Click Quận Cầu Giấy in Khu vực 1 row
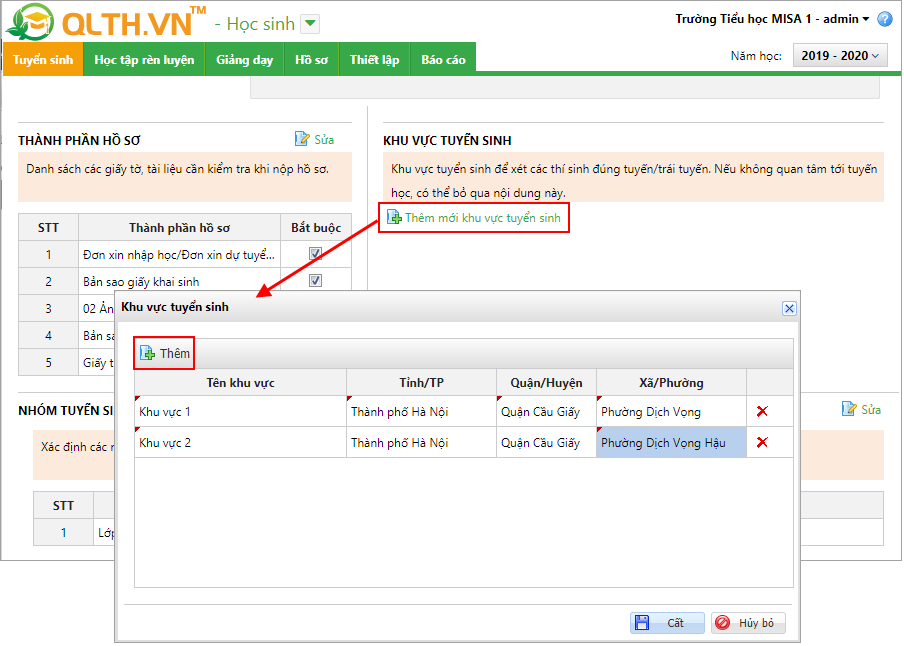 click(x=547, y=411)
